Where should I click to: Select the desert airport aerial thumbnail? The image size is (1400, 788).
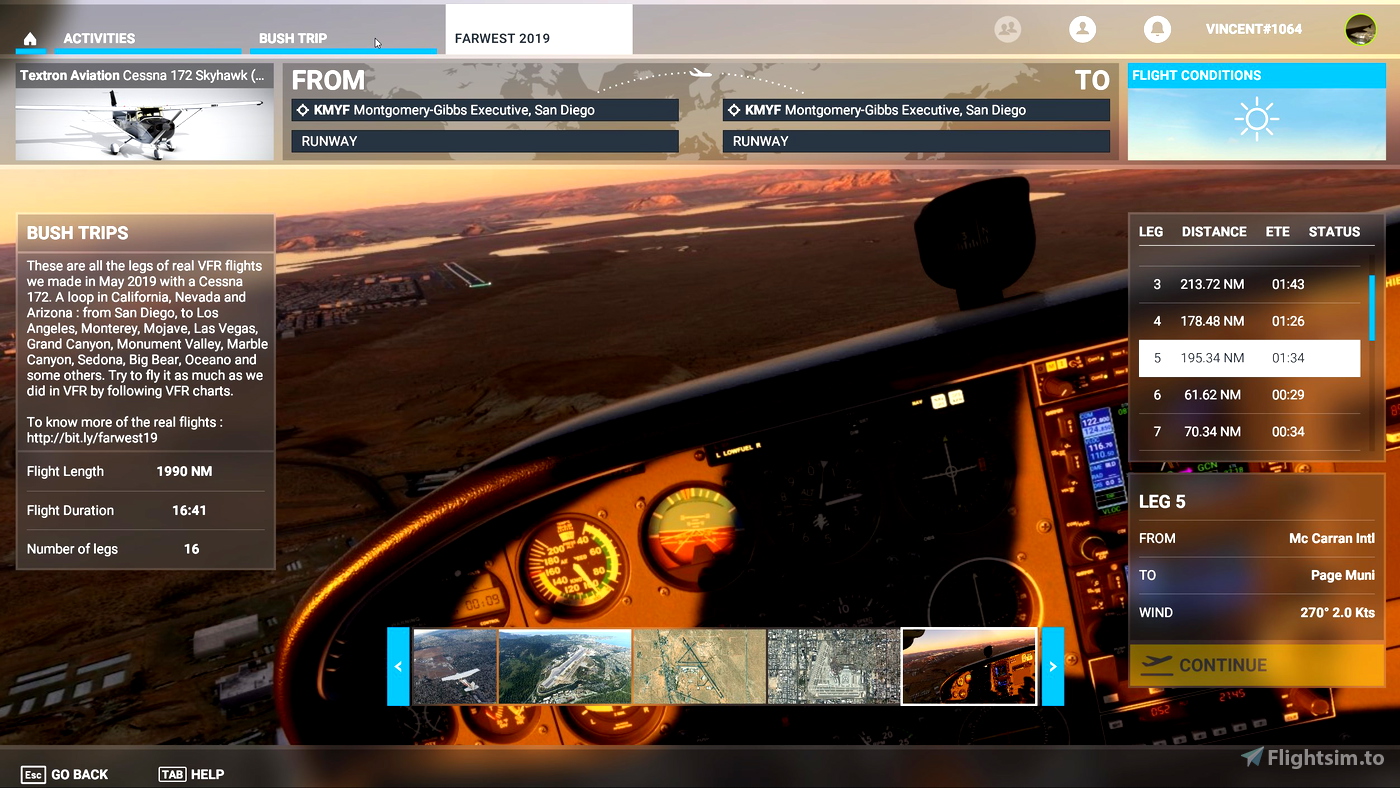[x=700, y=666]
